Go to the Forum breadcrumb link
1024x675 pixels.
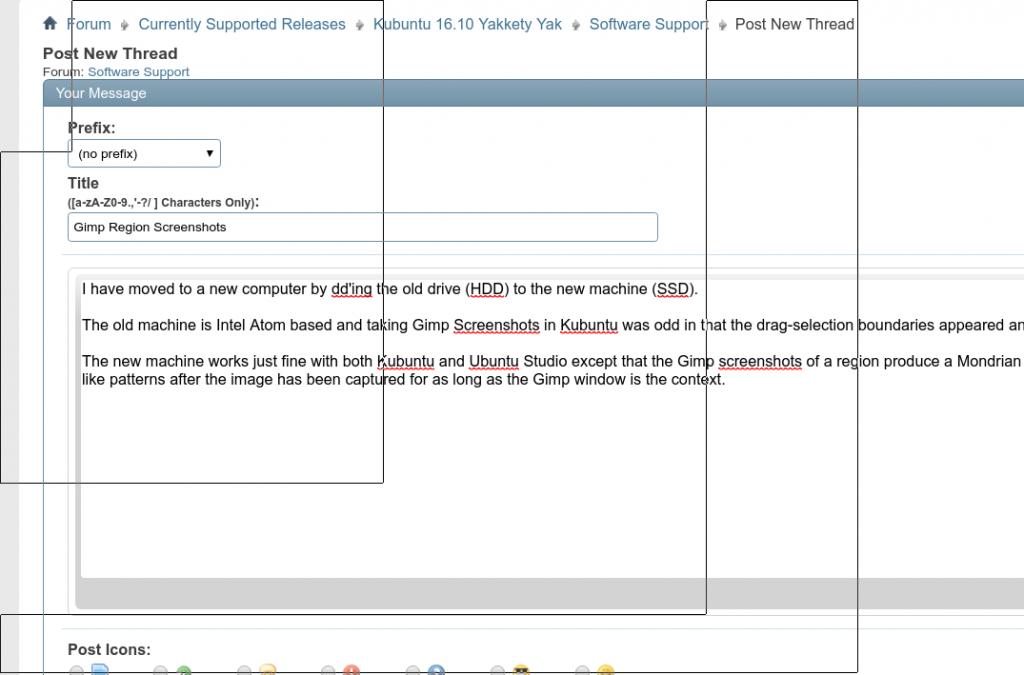click(88, 24)
